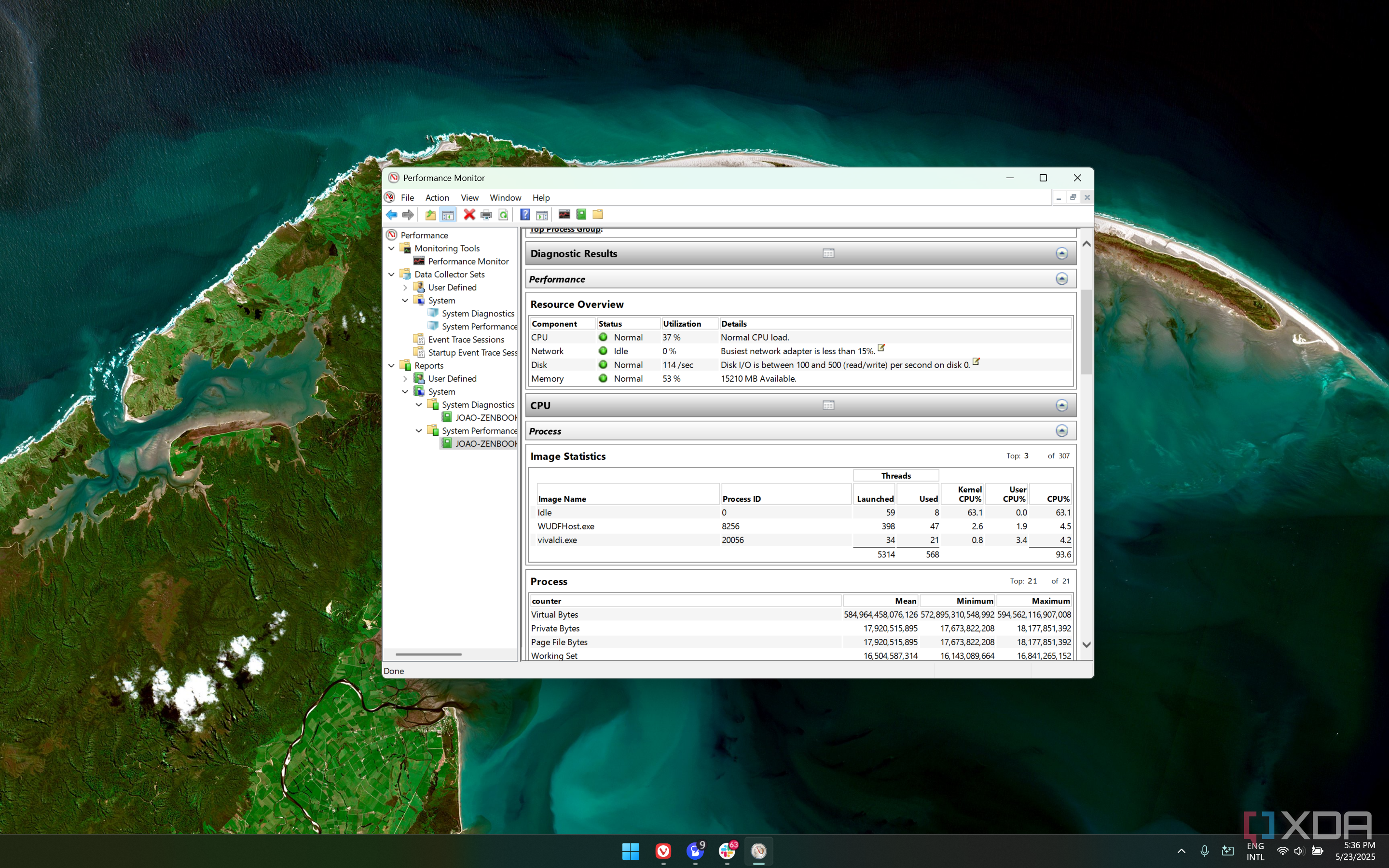Toggle Show/Hide Console Tree toolbar button

click(x=448, y=215)
